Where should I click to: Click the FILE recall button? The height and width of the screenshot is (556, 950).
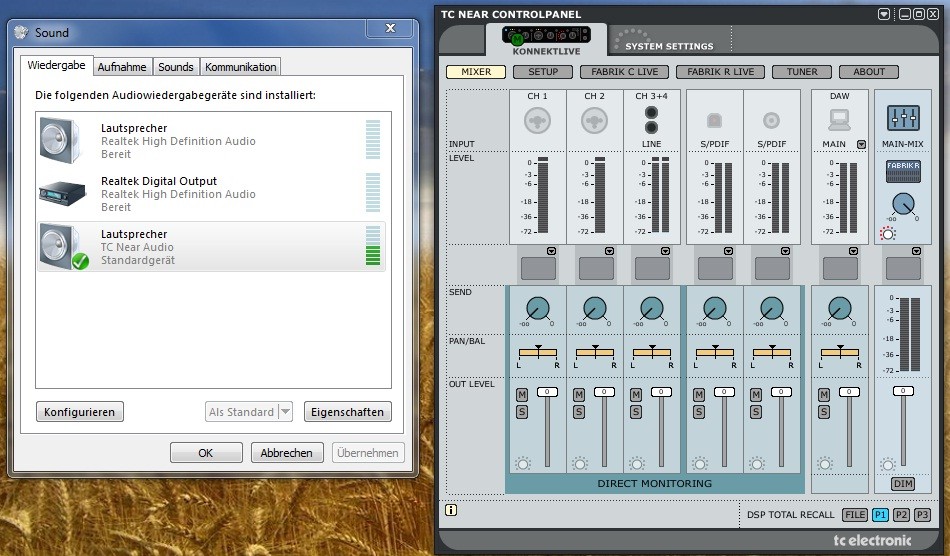[855, 515]
